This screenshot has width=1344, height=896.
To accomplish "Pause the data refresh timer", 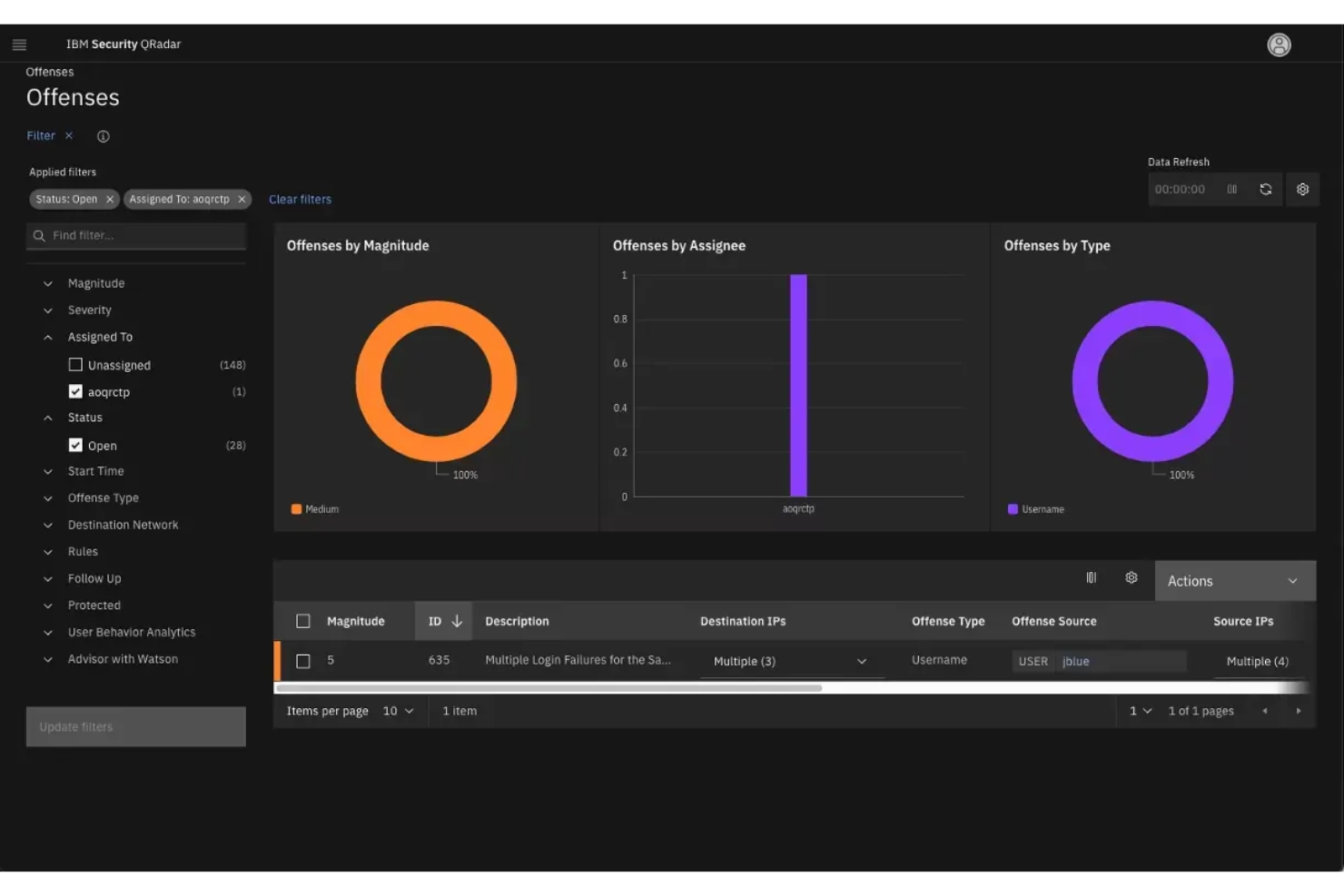I will click(x=1232, y=189).
